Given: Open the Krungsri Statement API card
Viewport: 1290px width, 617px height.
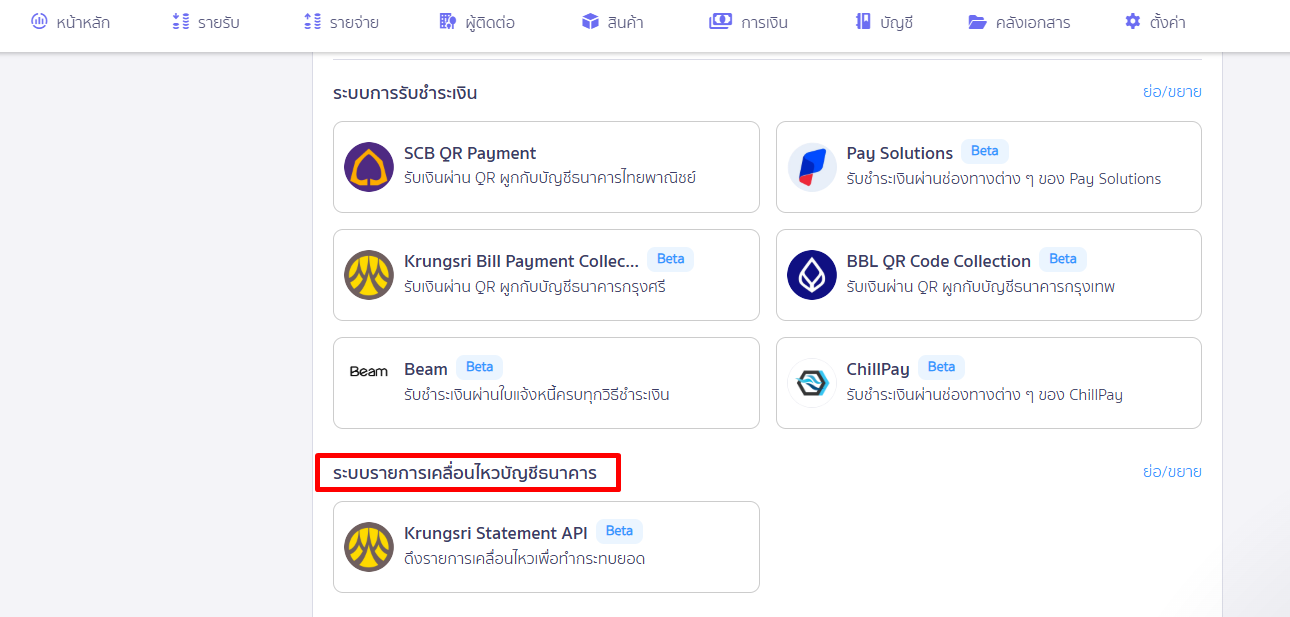Looking at the screenshot, I should click(546, 547).
